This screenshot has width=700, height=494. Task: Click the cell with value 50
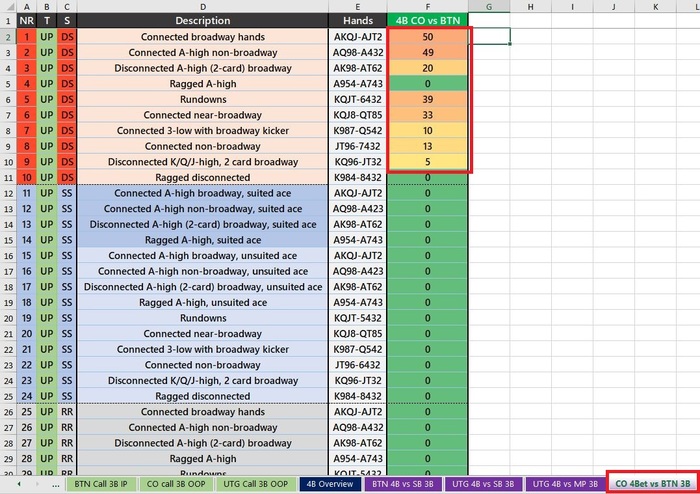point(428,37)
